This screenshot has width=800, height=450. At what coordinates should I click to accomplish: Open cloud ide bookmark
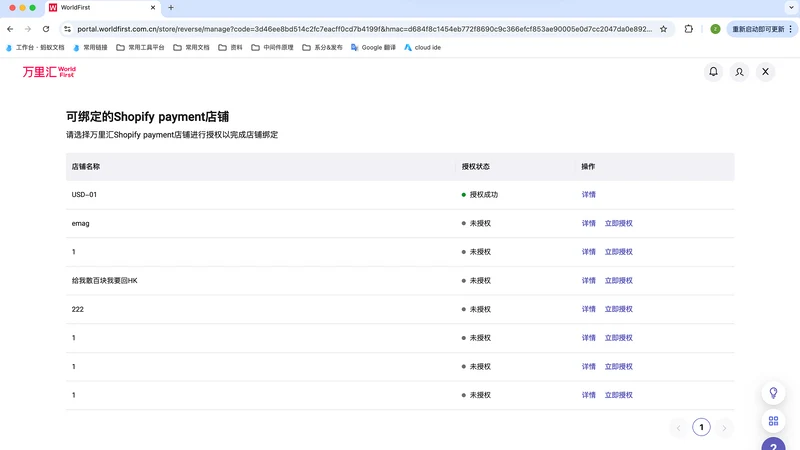(422, 47)
